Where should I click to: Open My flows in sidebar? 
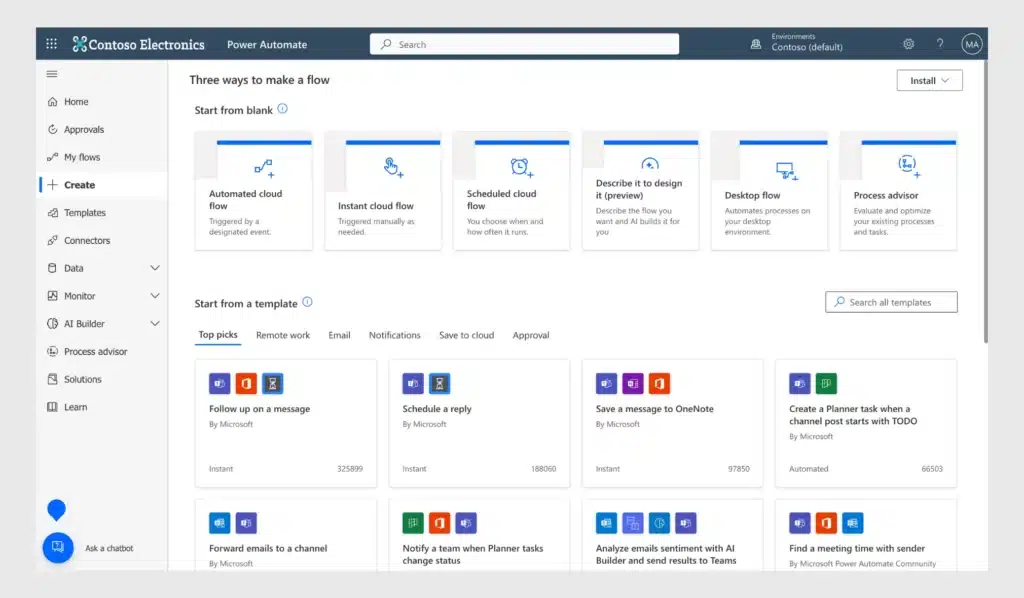[82, 157]
